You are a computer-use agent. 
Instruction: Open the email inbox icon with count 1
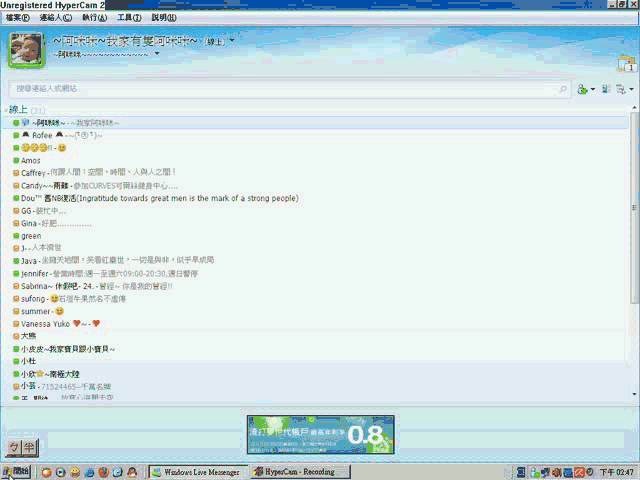[627, 64]
